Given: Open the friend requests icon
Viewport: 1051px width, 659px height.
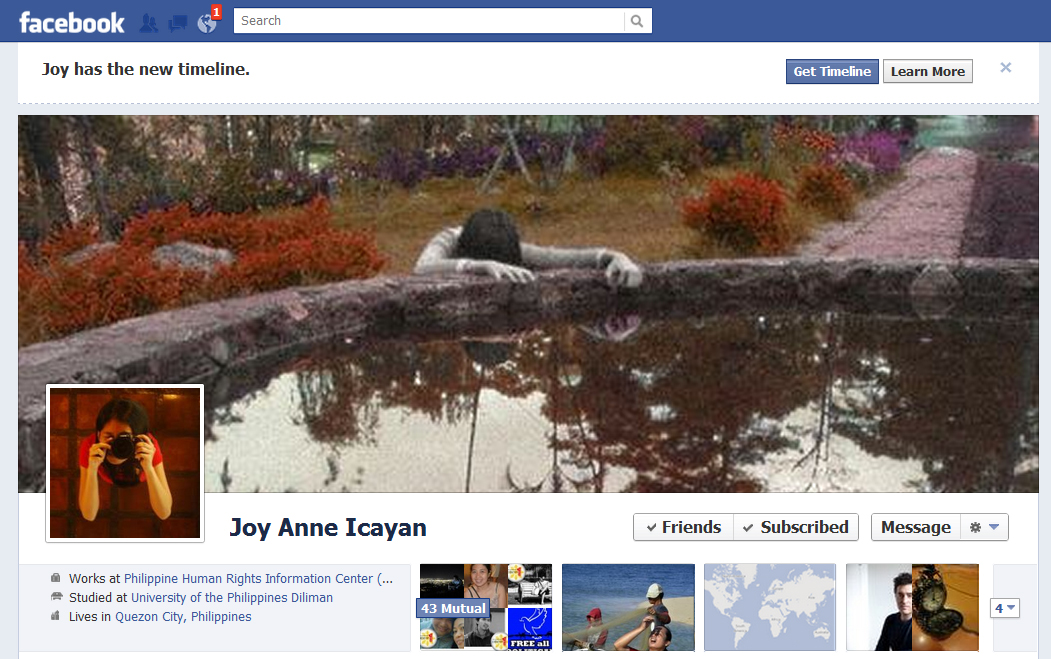Looking at the screenshot, I should coord(149,22).
